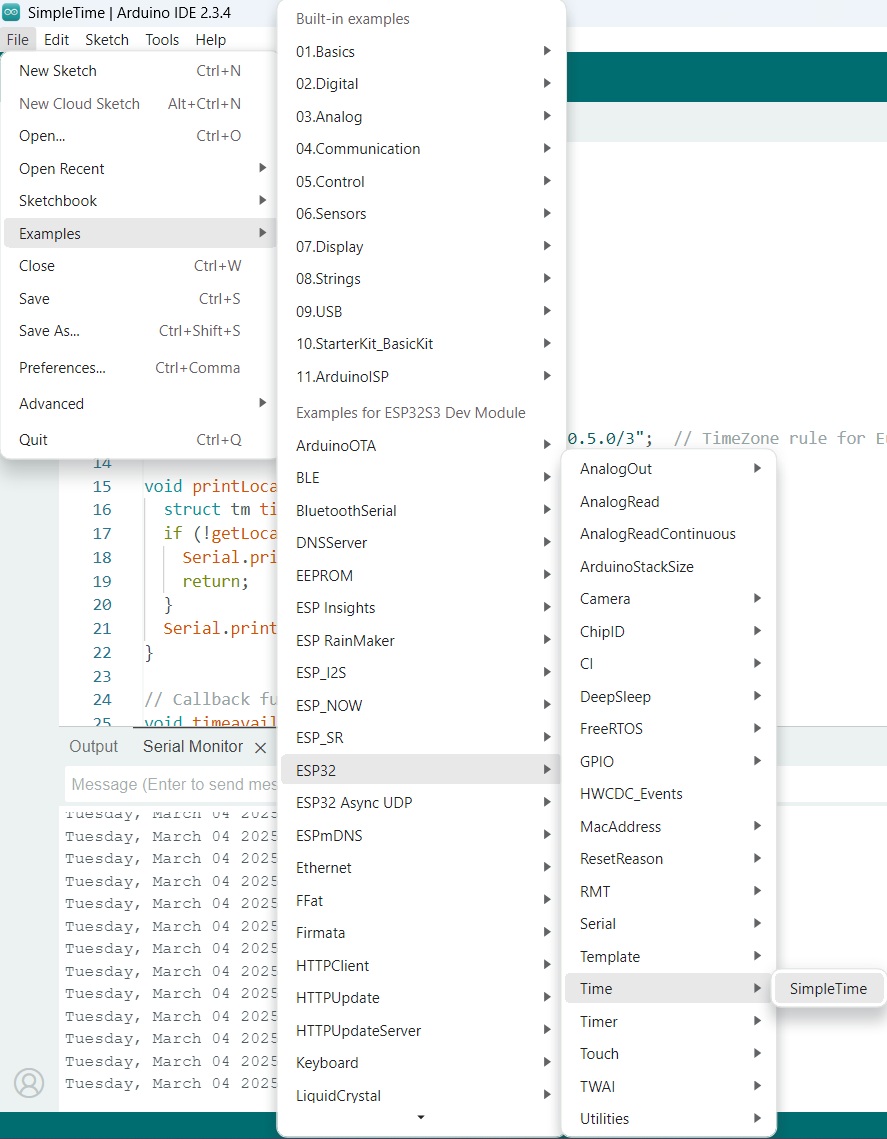This screenshot has width=887, height=1139.
Task: Click the user account icon in sidebar
Action: coord(29,1082)
